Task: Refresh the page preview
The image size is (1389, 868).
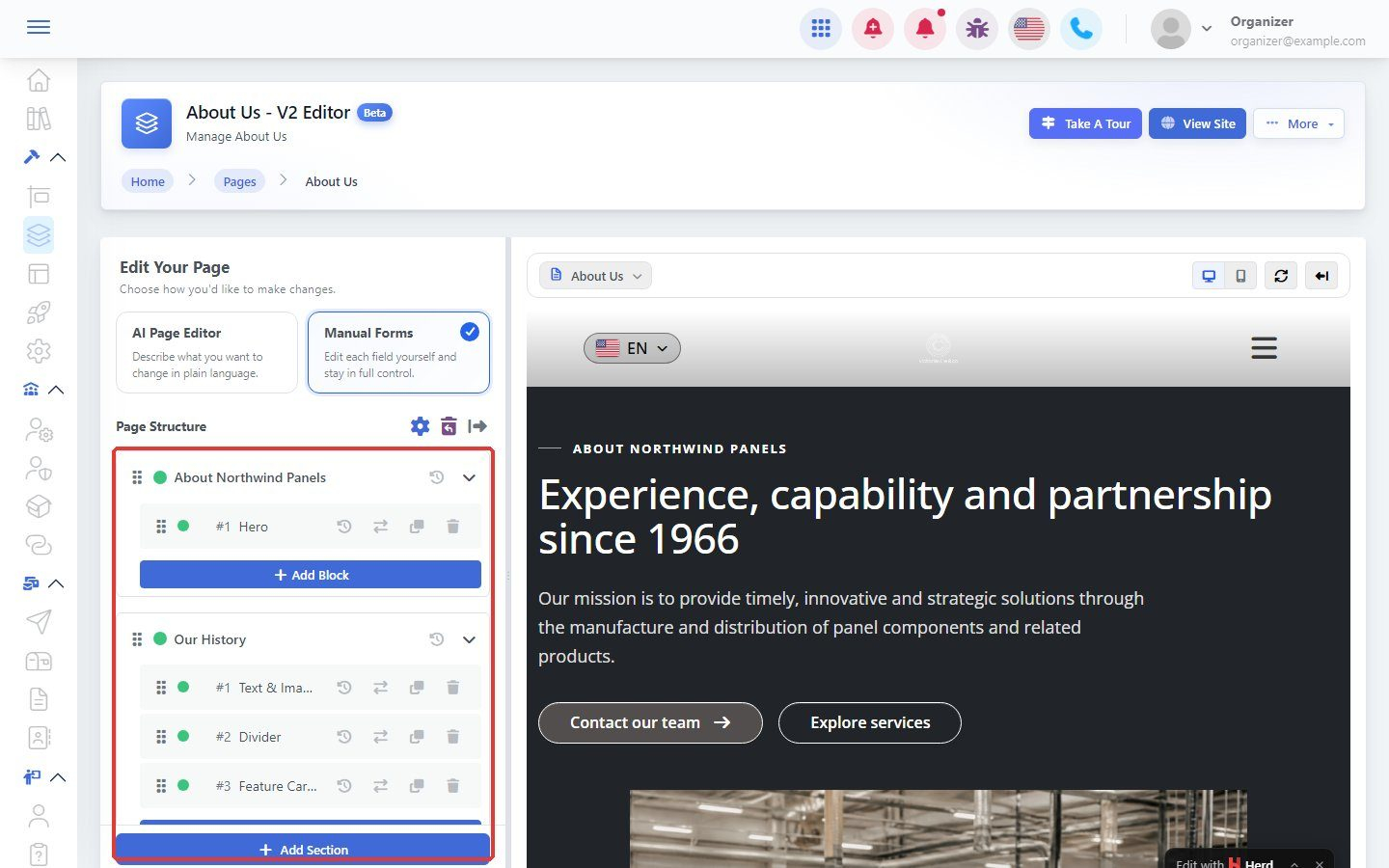Action: [1281, 276]
